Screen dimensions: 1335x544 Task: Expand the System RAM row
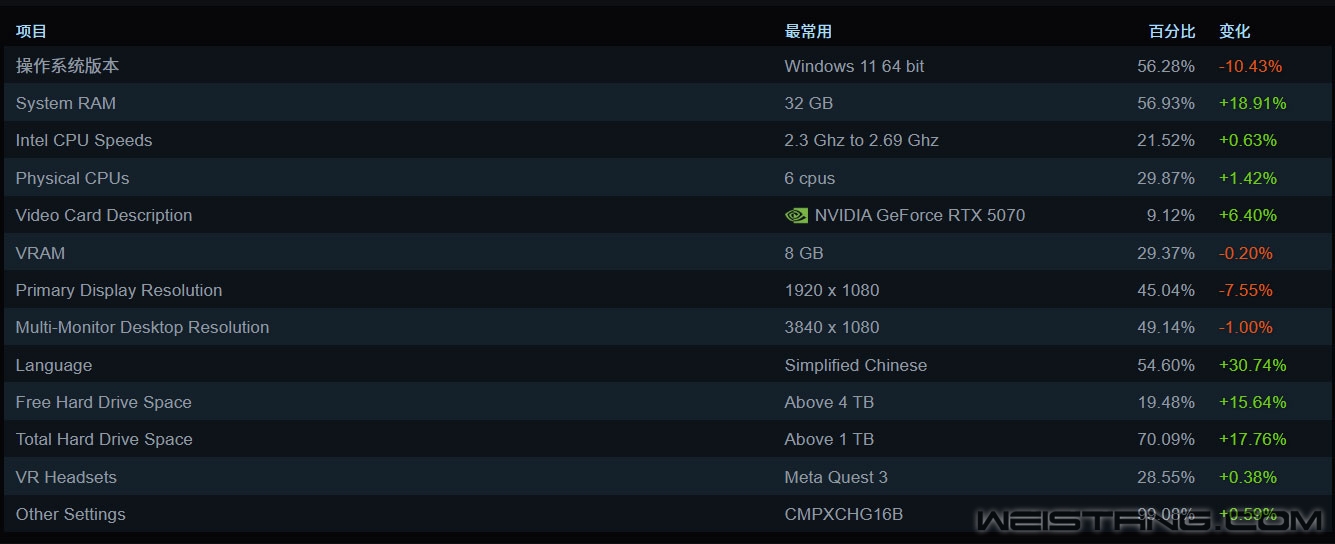[x=66, y=103]
